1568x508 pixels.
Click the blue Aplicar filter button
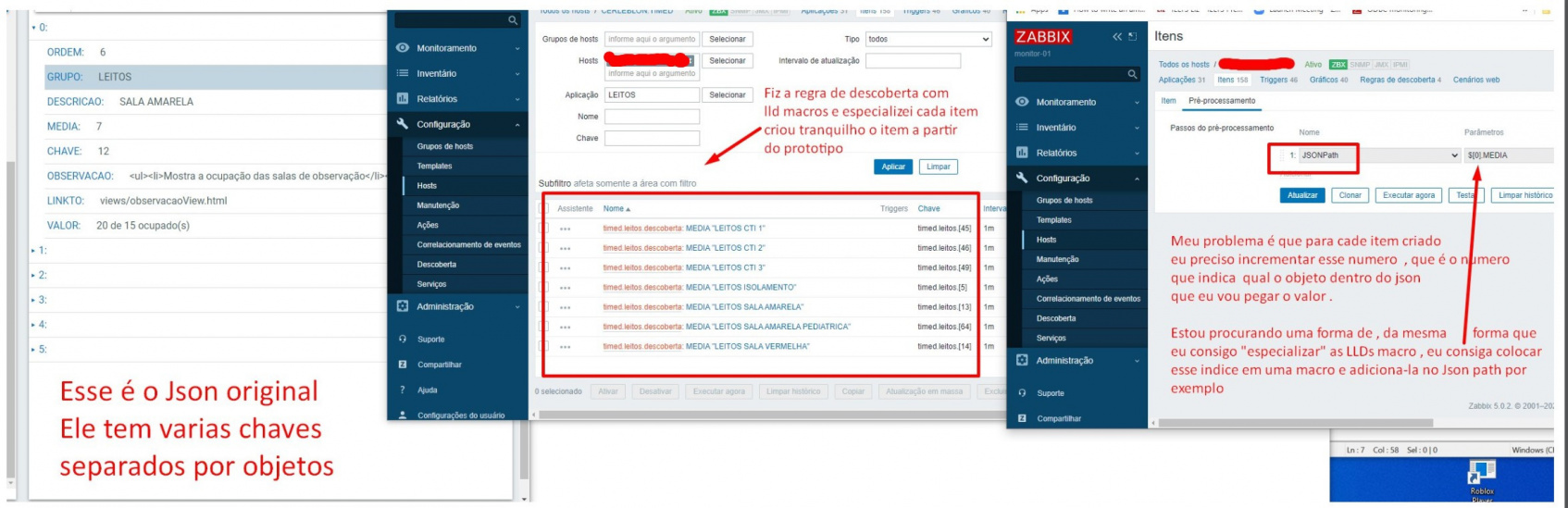coord(893,167)
